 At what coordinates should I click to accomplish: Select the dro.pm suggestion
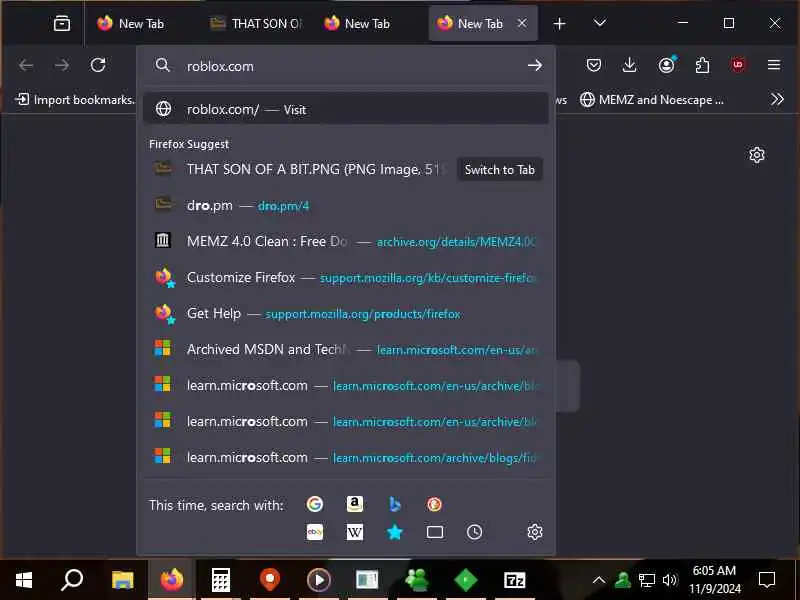point(346,206)
